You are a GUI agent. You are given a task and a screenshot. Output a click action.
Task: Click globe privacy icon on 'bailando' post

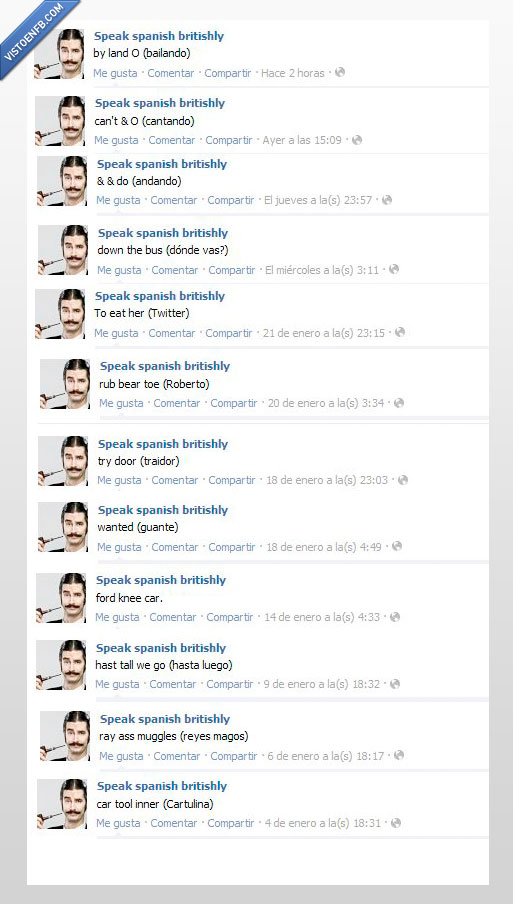point(340,72)
